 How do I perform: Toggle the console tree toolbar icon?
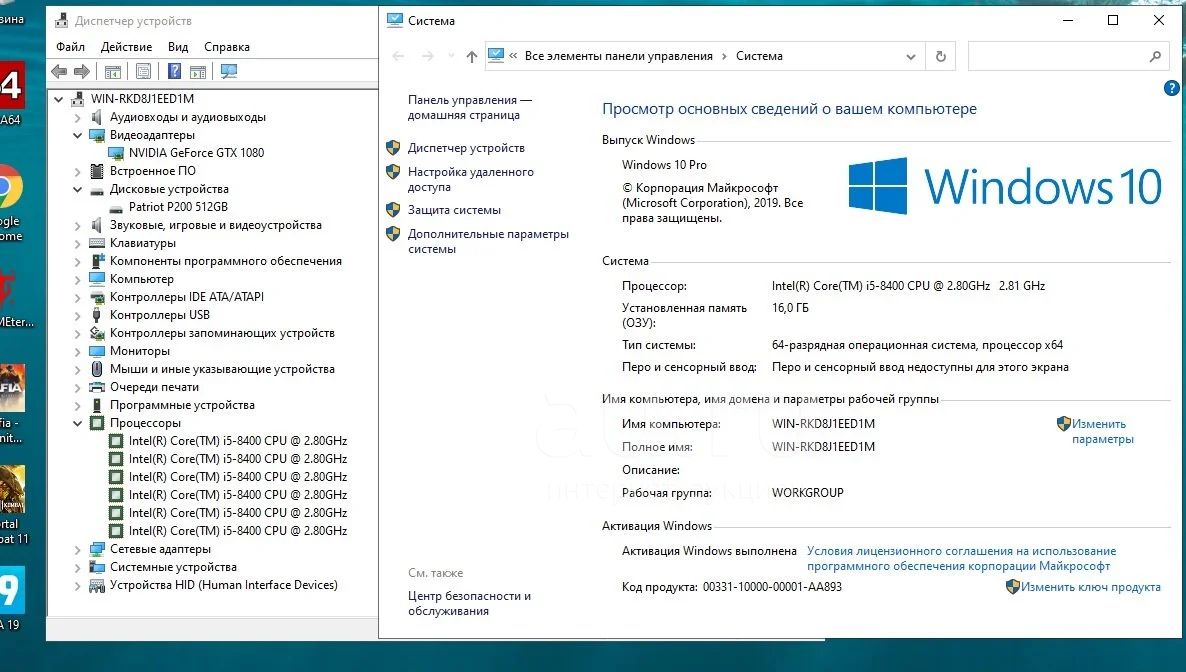point(113,72)
